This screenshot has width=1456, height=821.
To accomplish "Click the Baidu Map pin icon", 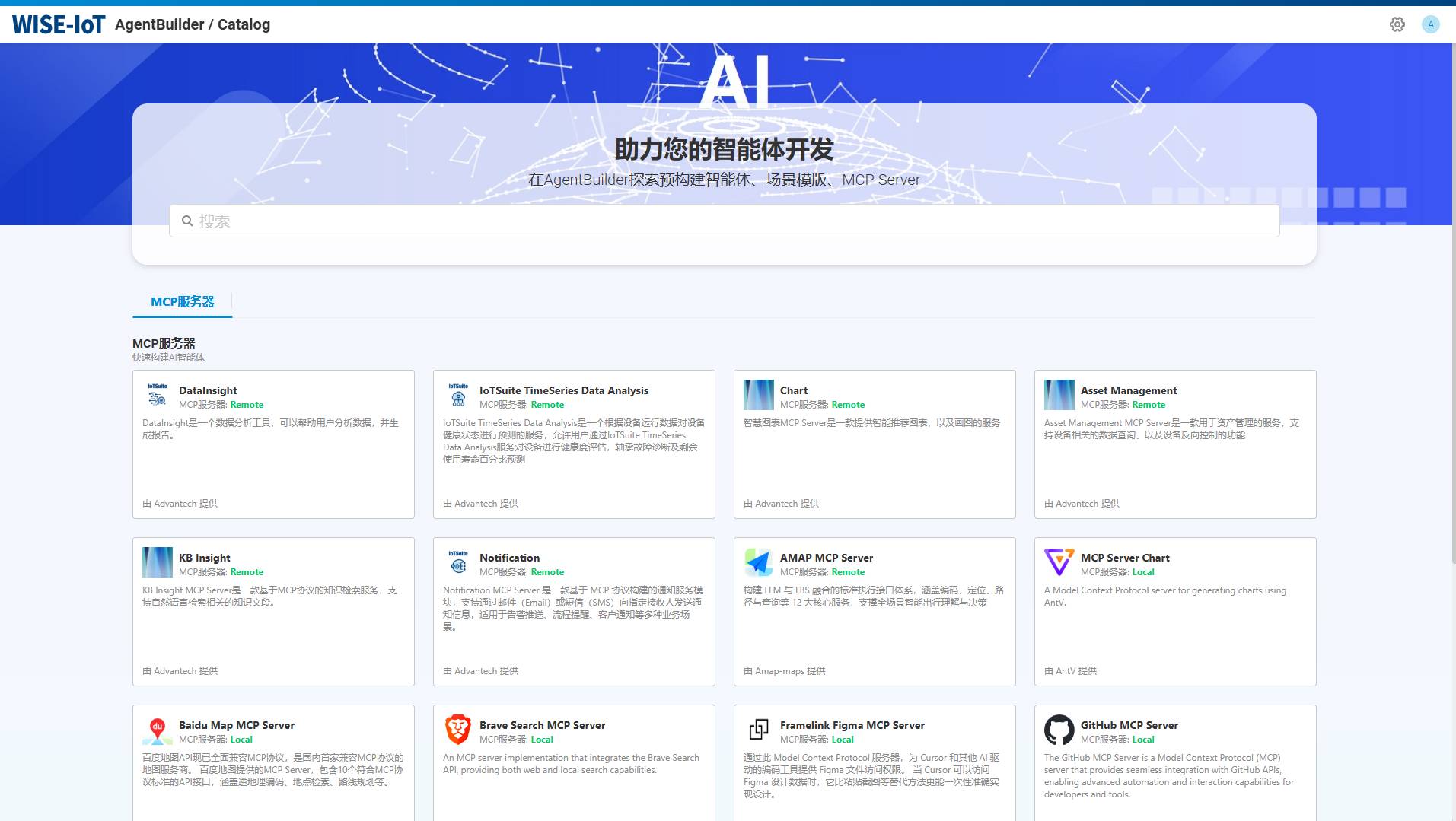I will pyautogui.click(x=157, y=730).
